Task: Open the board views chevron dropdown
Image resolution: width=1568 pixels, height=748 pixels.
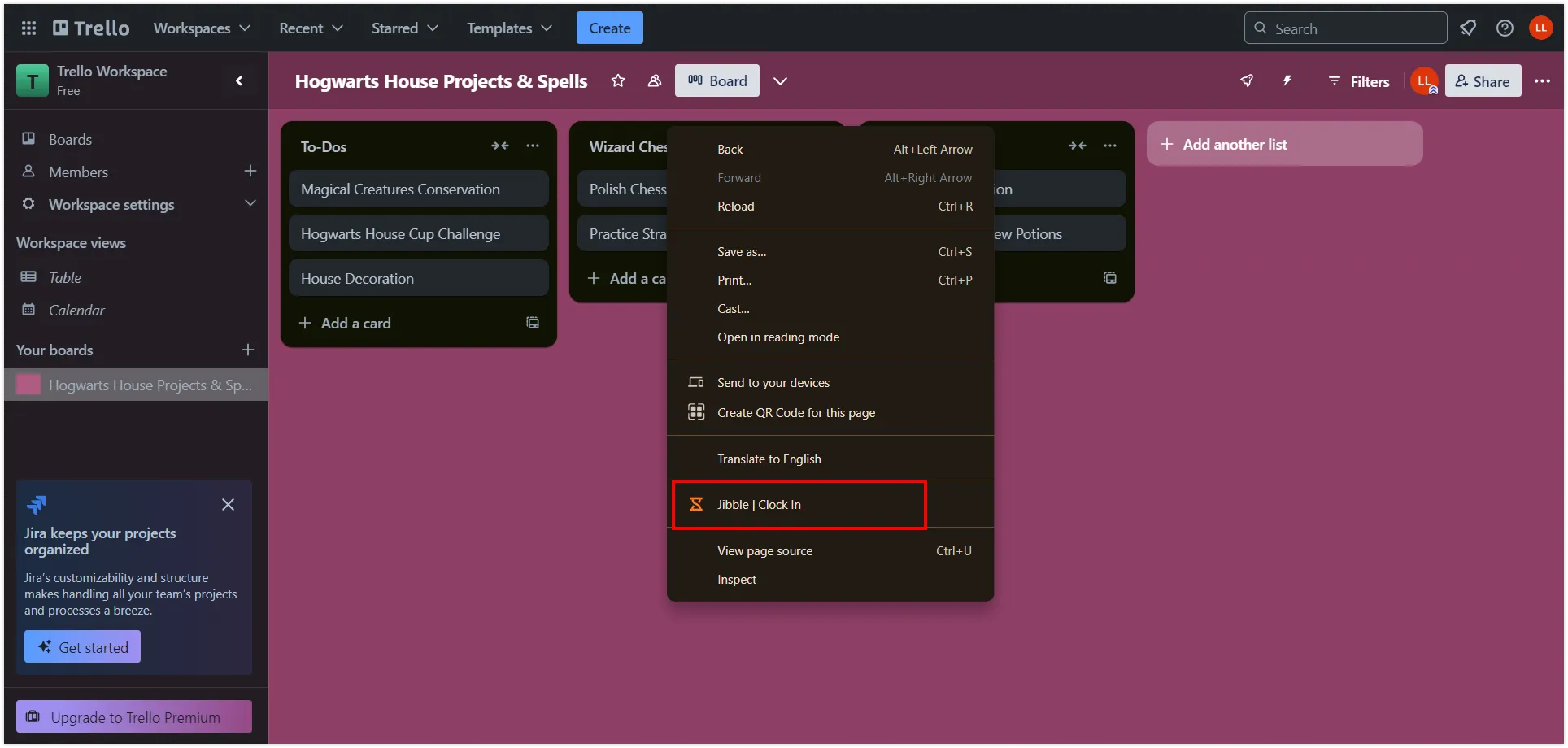Action: tap(780, 80)
